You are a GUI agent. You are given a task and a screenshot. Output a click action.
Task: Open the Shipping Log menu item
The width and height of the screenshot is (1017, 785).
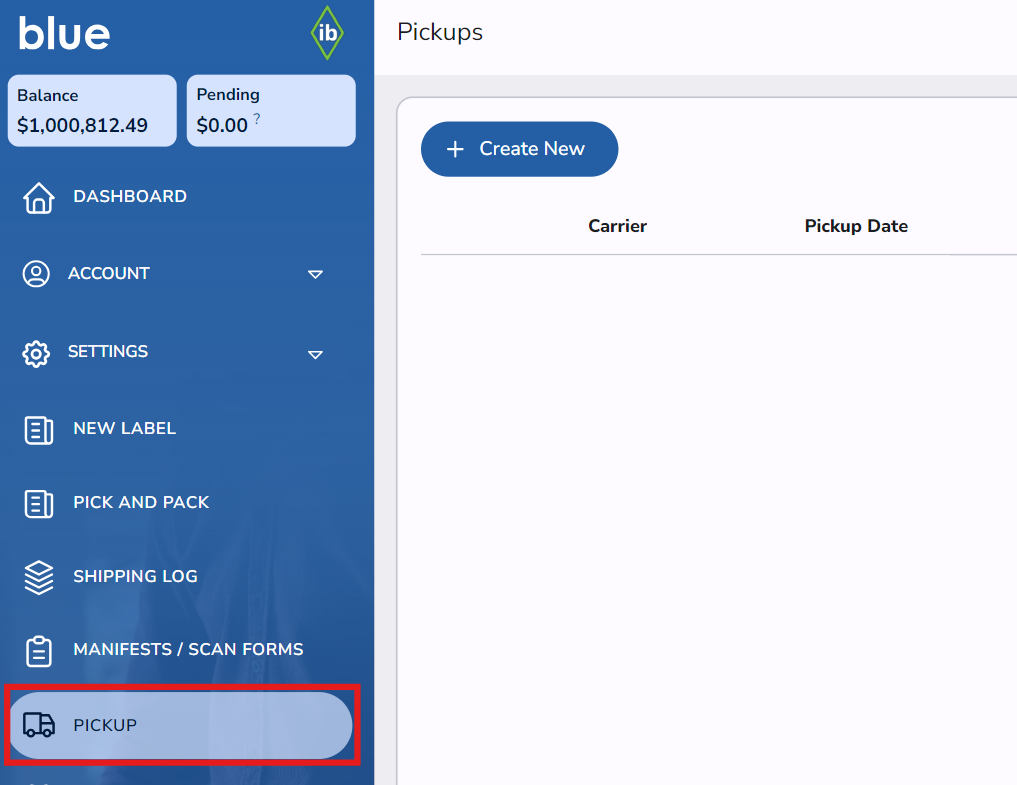135,576
